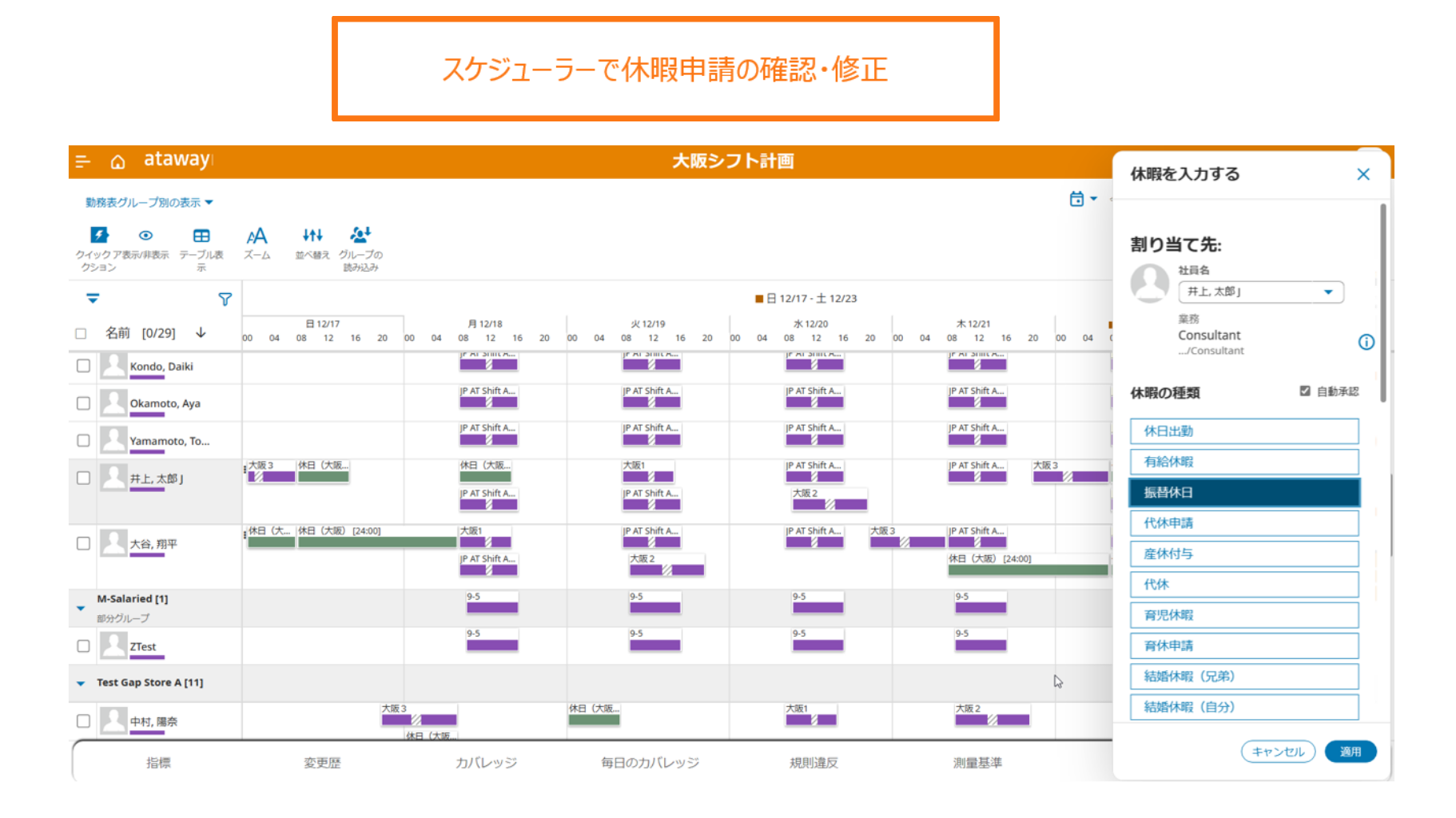Open the table view icon
This screenshot has height=818, width=1456.
[201, 236]
